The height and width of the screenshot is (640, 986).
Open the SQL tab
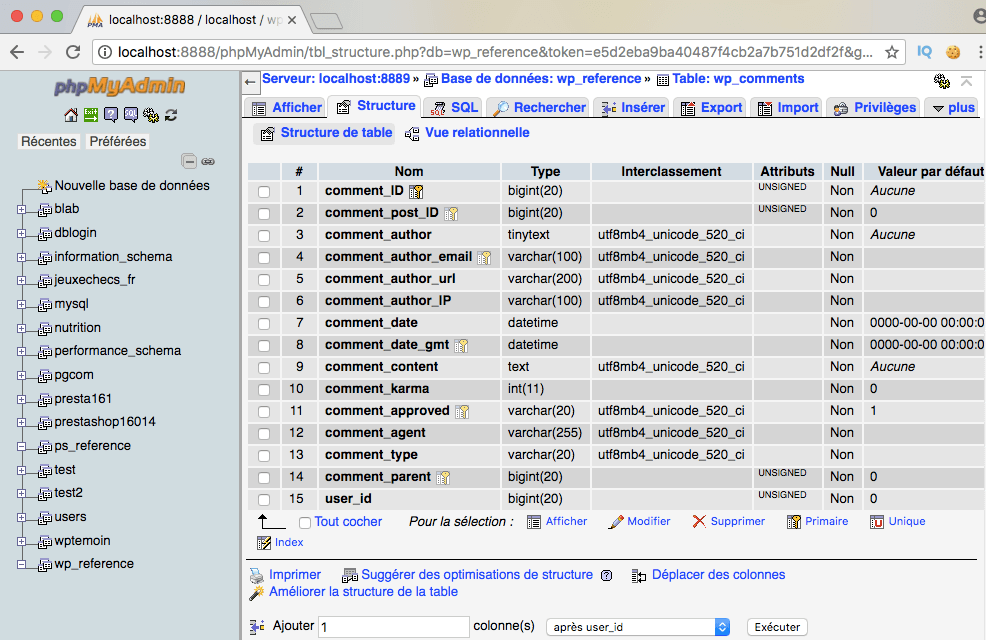tap(453, 108)
